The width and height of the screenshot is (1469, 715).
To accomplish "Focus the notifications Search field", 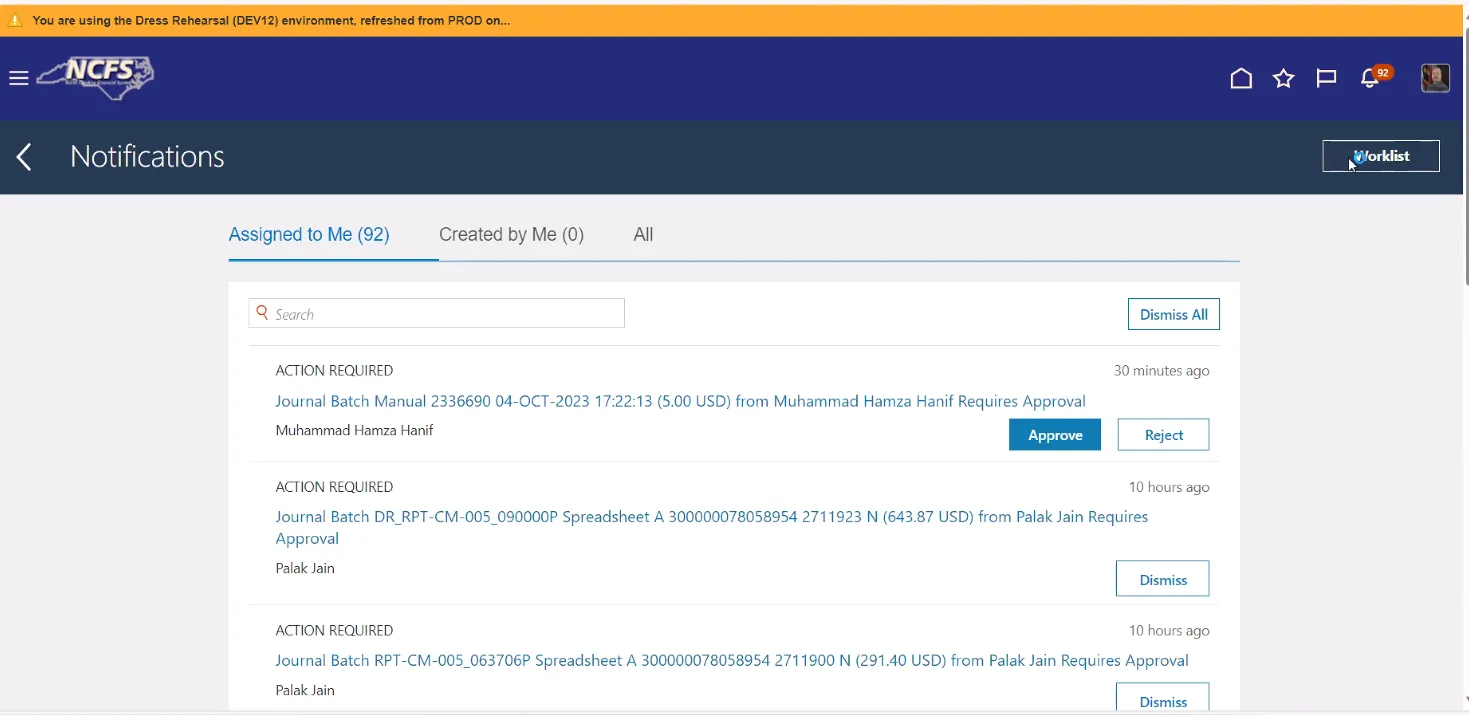I will tap(436, 313).
